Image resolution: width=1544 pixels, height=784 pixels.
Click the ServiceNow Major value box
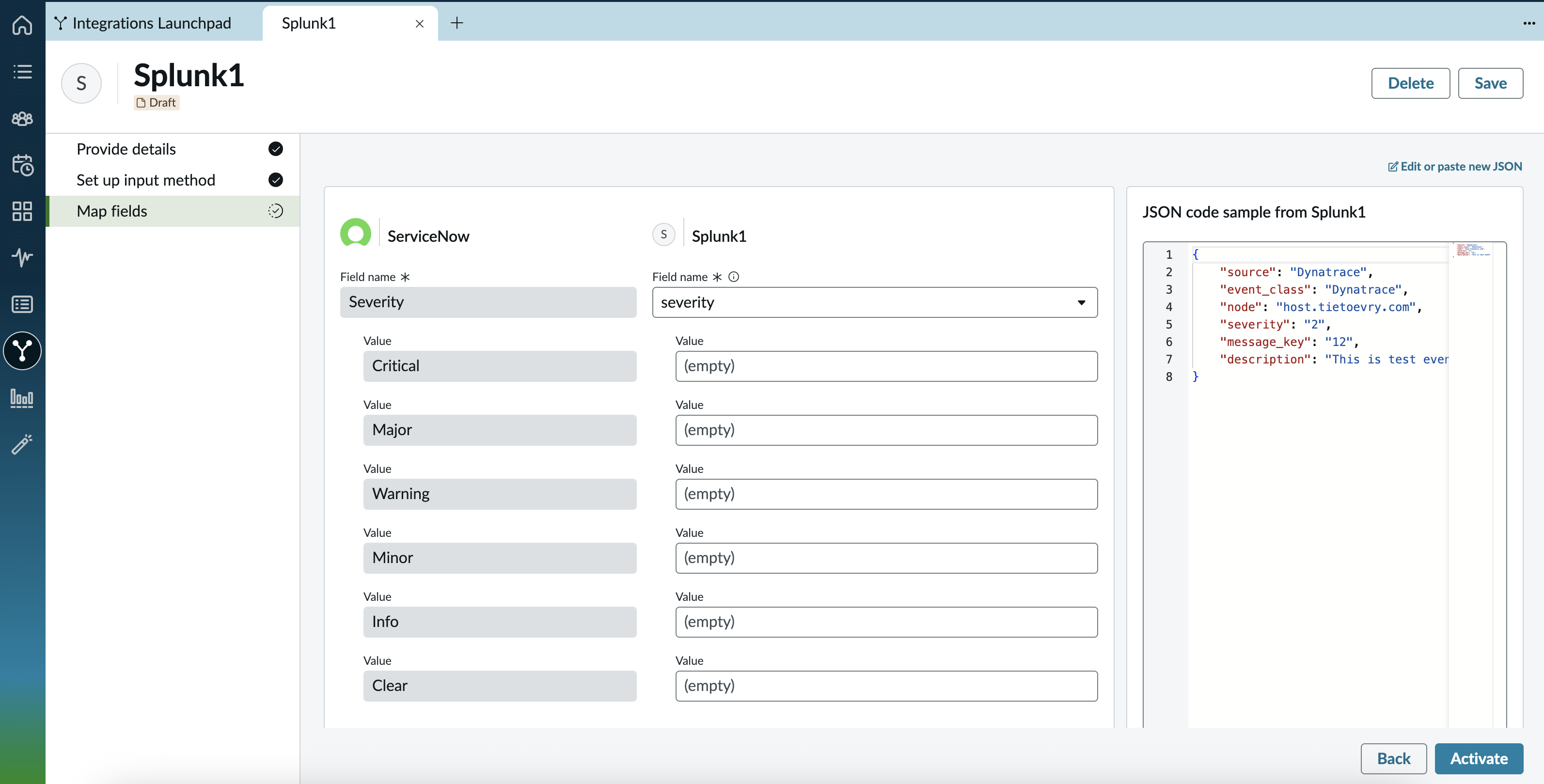click(499, 430)
